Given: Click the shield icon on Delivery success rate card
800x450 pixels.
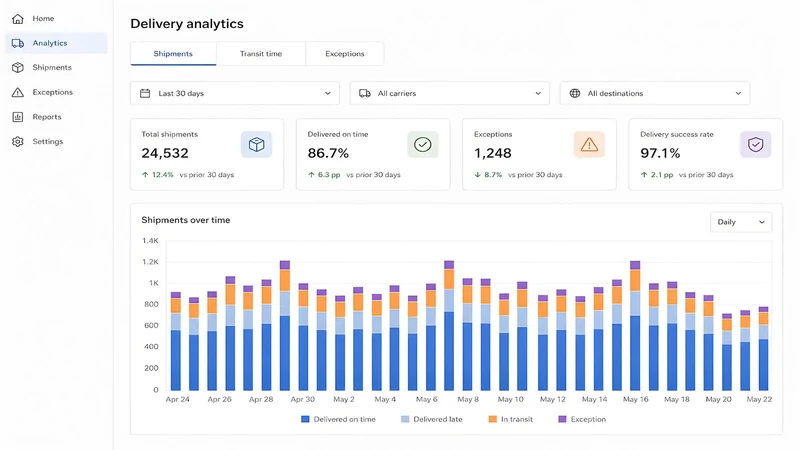Looking at the screenshot, I should tap(756, 145).
